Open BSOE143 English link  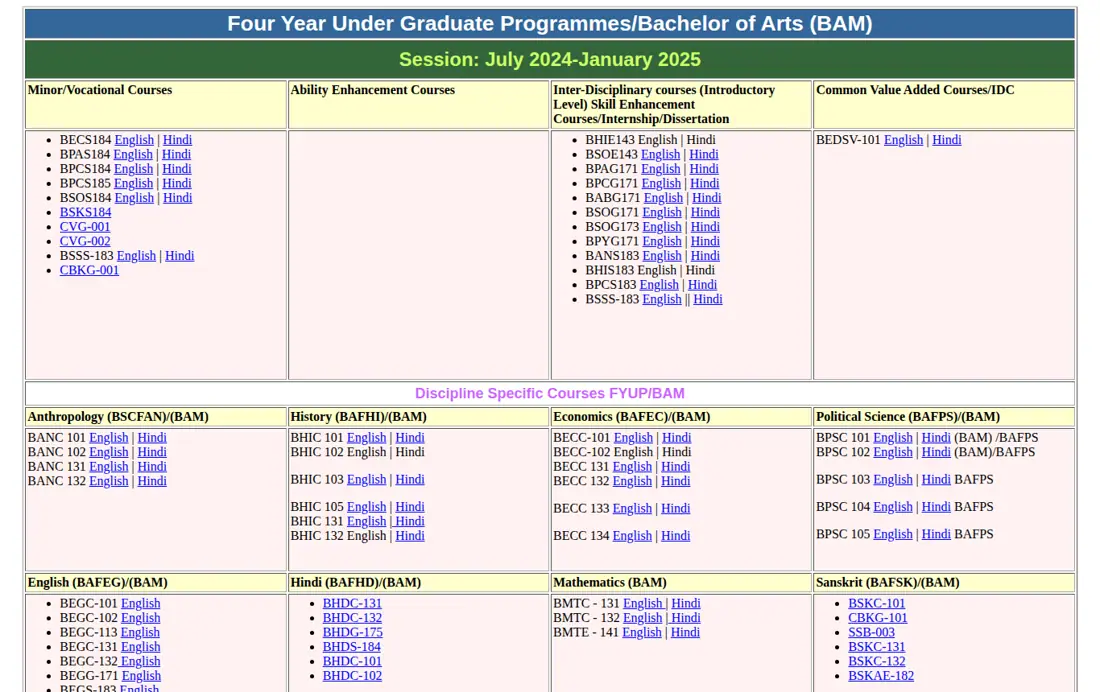pos(660,154)
